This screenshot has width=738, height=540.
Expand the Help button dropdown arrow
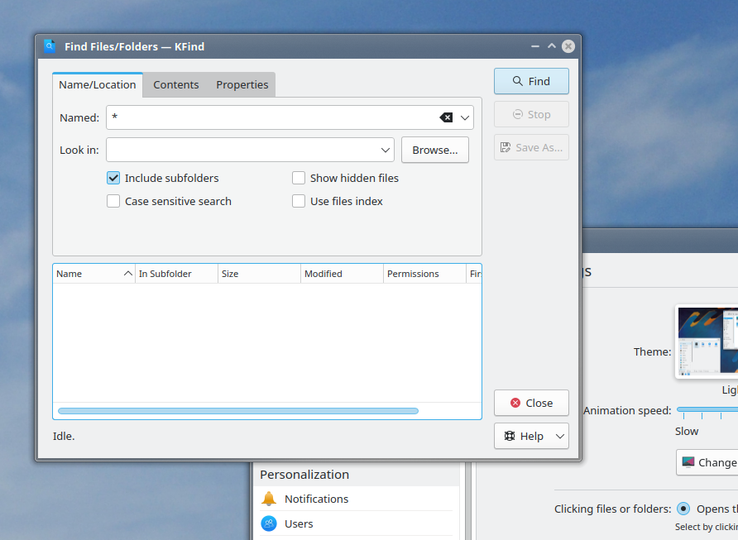[x=560, y=436]
